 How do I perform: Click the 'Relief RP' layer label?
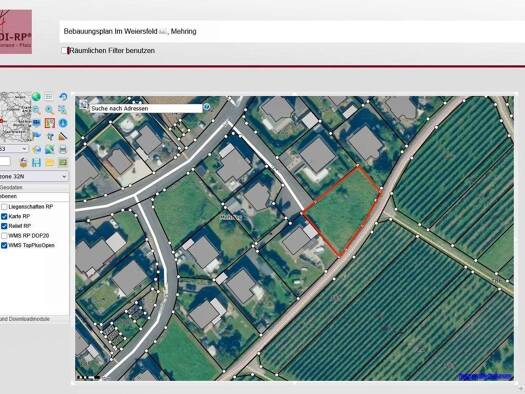tap(20, 226)
